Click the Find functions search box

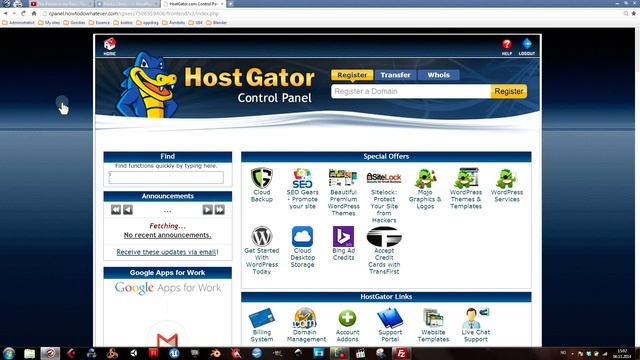click(166, 177)
